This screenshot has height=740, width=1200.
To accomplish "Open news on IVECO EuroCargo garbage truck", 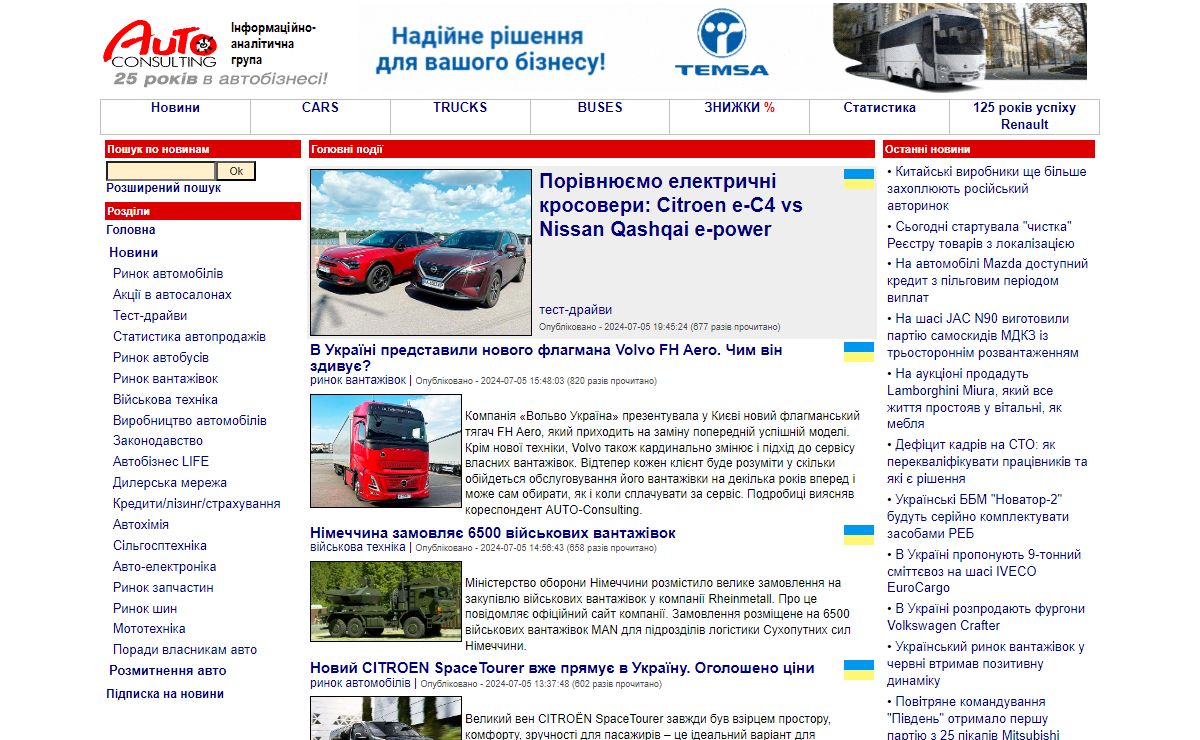I will (x=984, y=572).
